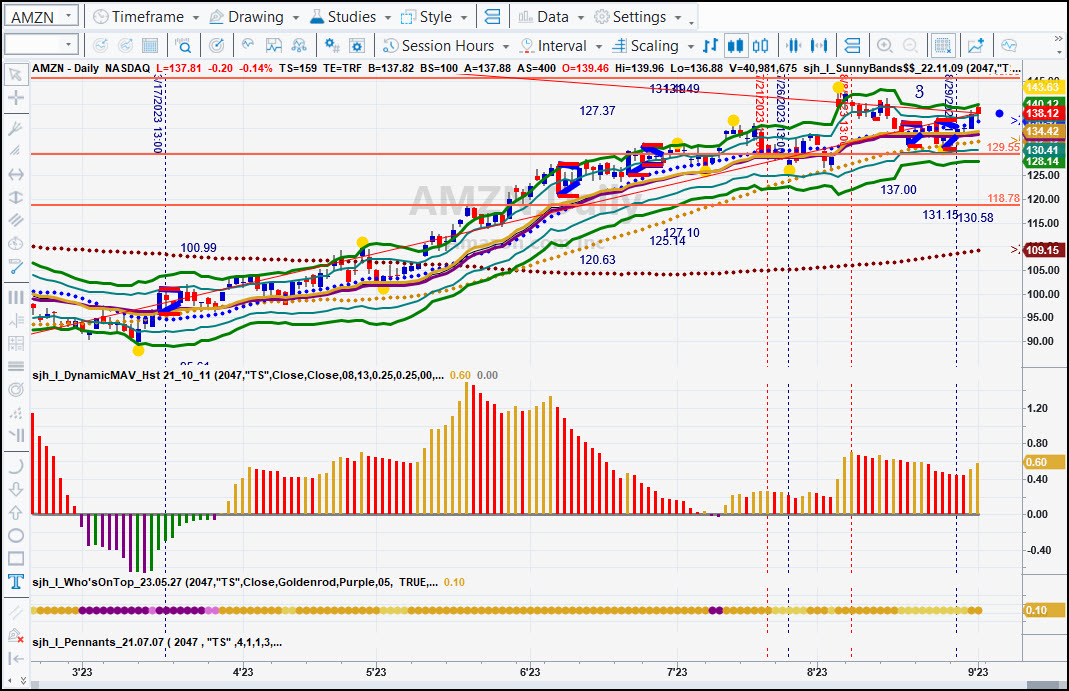1069x691 pixels.
Task: Click the zoom in magnifier icon
Action: (x=884, y=46)
